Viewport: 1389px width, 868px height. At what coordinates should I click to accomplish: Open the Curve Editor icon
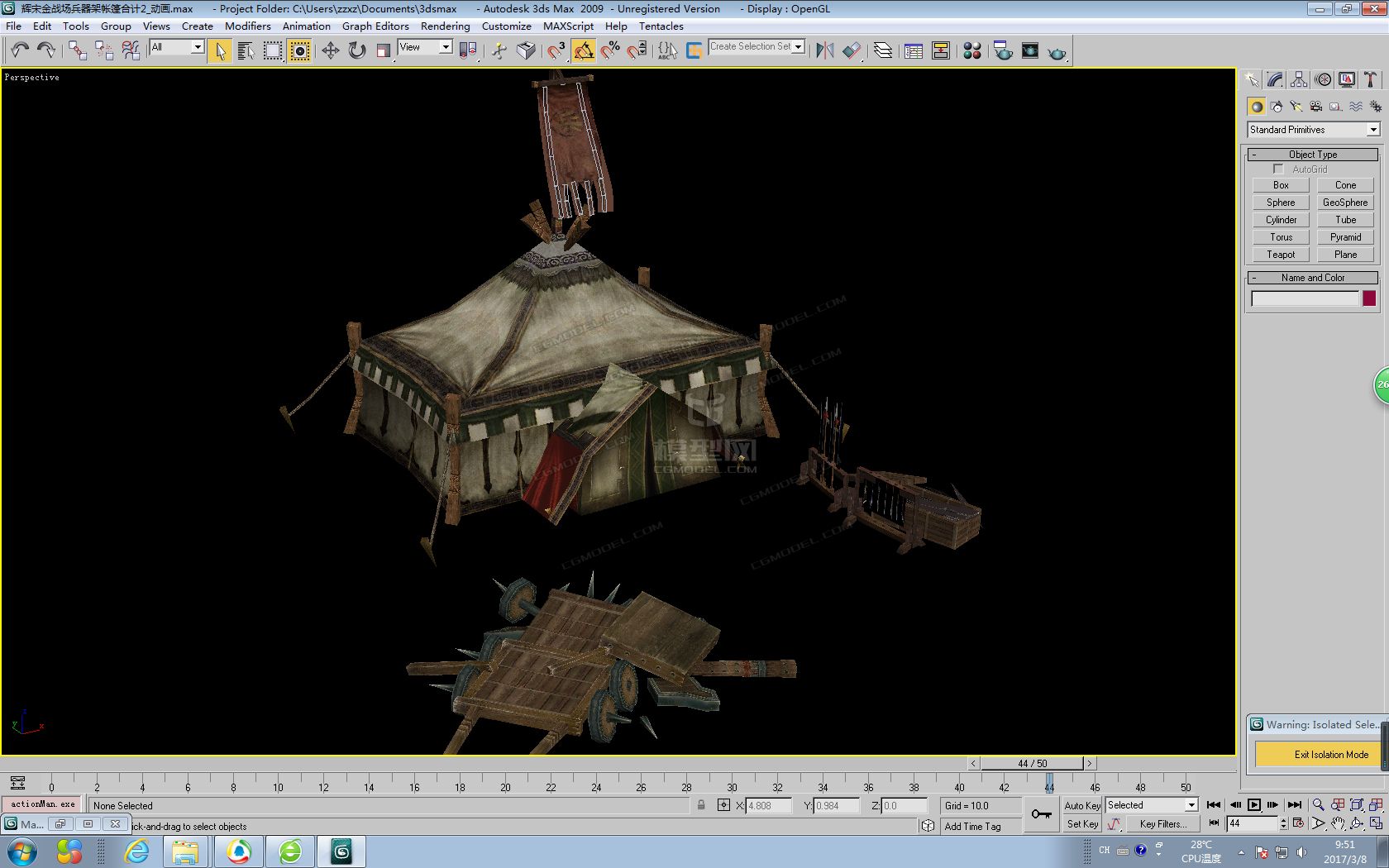coord(914,50)
